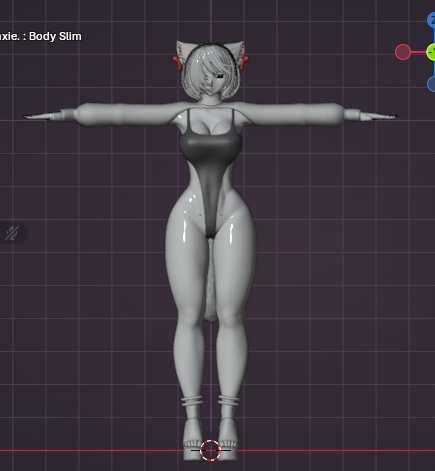Click the dark blue negative Z gizmo circle
Viewport: 435px width, 471px height.
[431, 83]
